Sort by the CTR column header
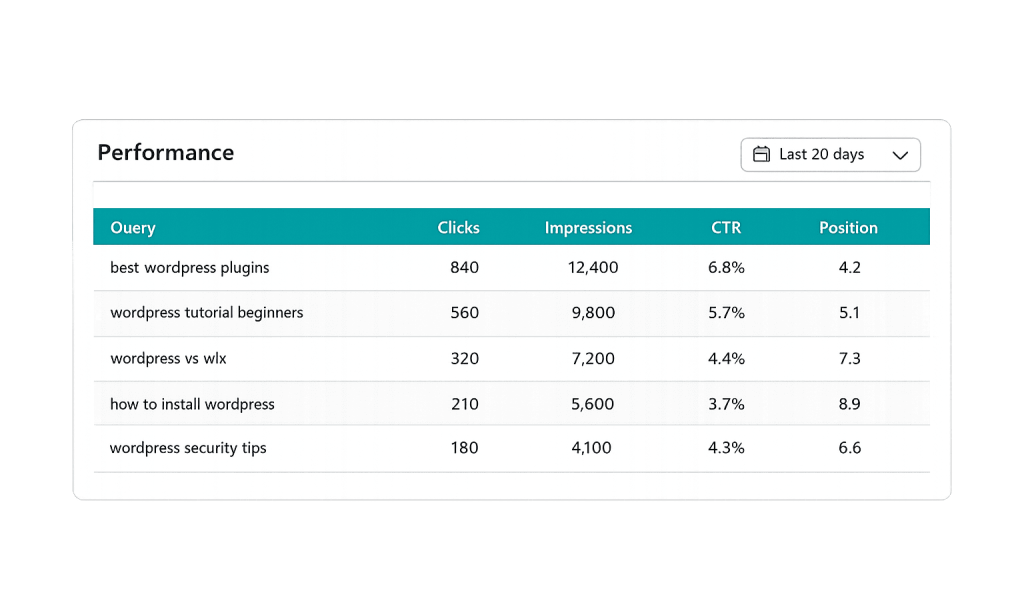This screenshot has height=615, width=1024. 726,227
